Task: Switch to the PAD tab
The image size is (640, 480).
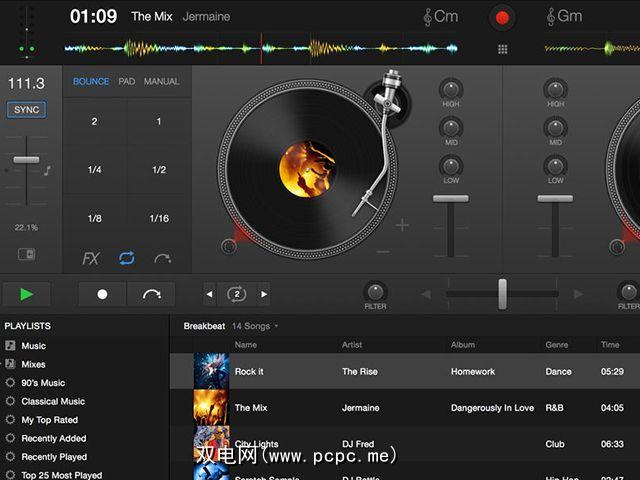Action: [127, 82]
